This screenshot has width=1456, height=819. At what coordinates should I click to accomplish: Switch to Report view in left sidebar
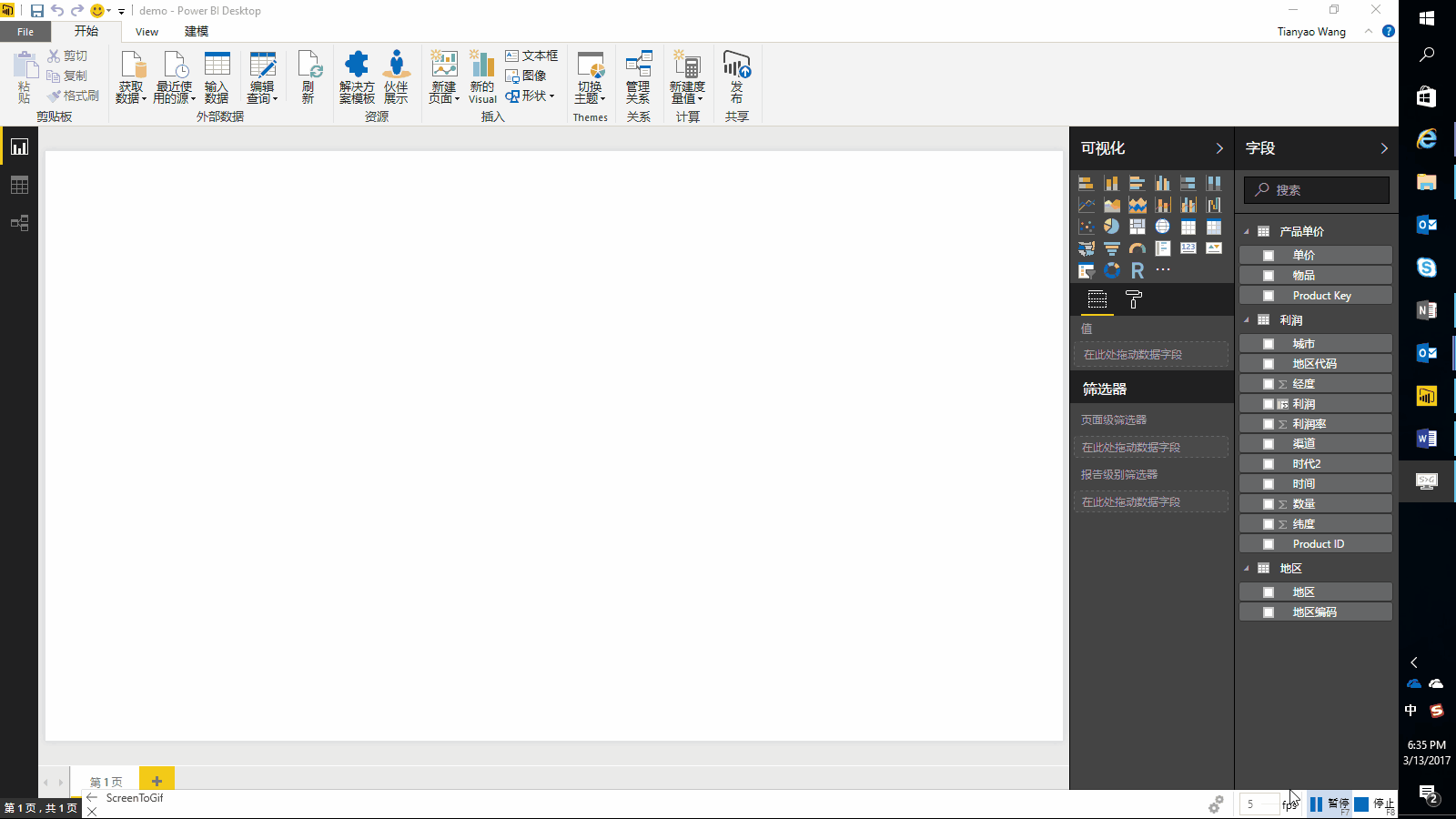19,147
